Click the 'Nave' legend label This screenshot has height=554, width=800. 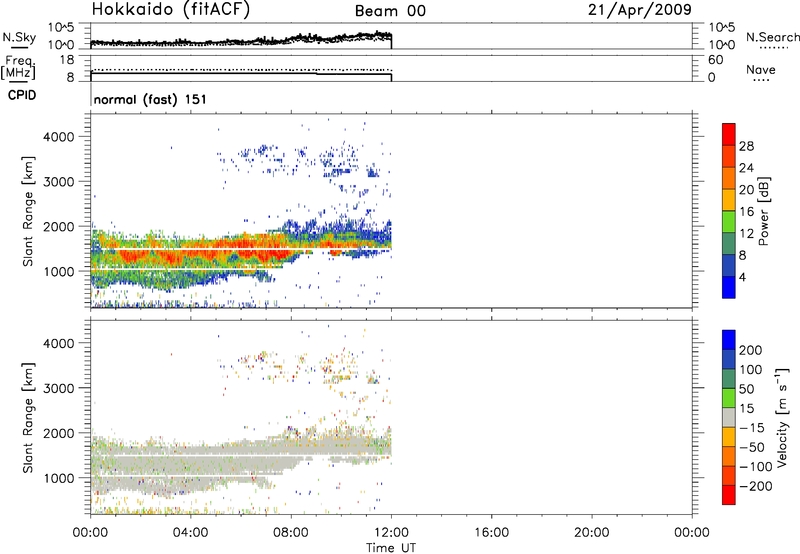(x=760, y=70)
